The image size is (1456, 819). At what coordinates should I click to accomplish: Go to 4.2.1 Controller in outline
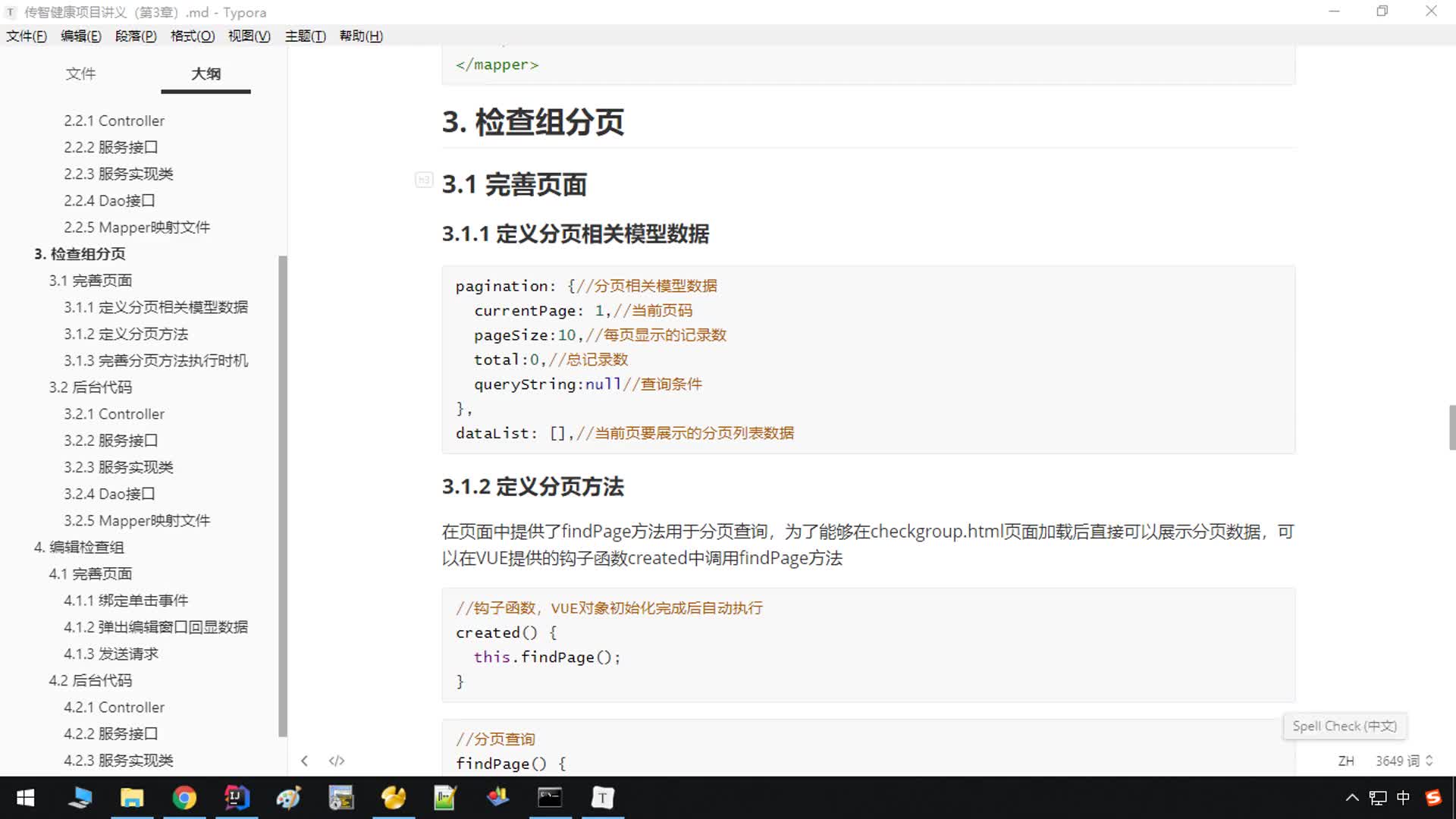point(114,707)
